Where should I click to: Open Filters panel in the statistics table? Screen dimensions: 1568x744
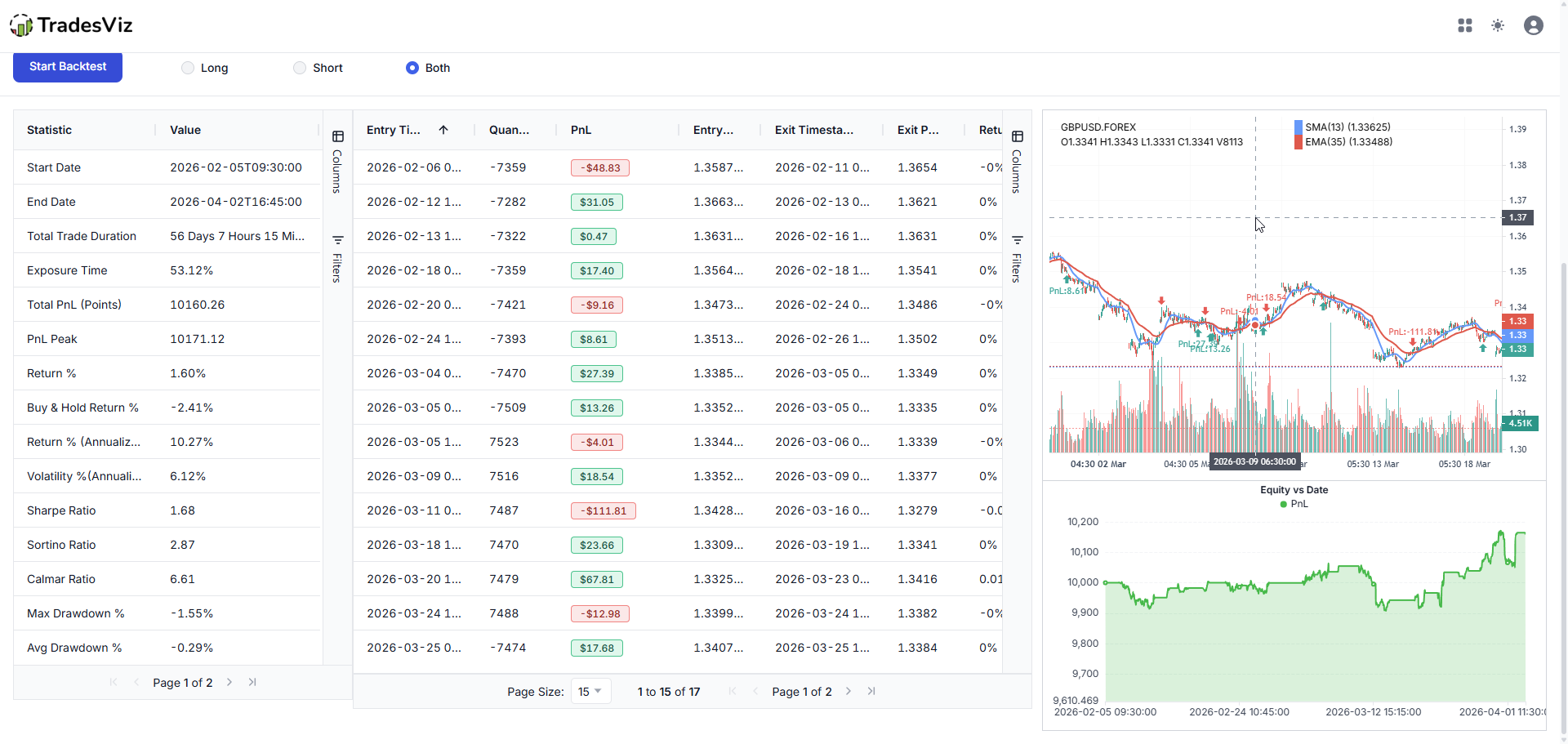coord(337,258)
